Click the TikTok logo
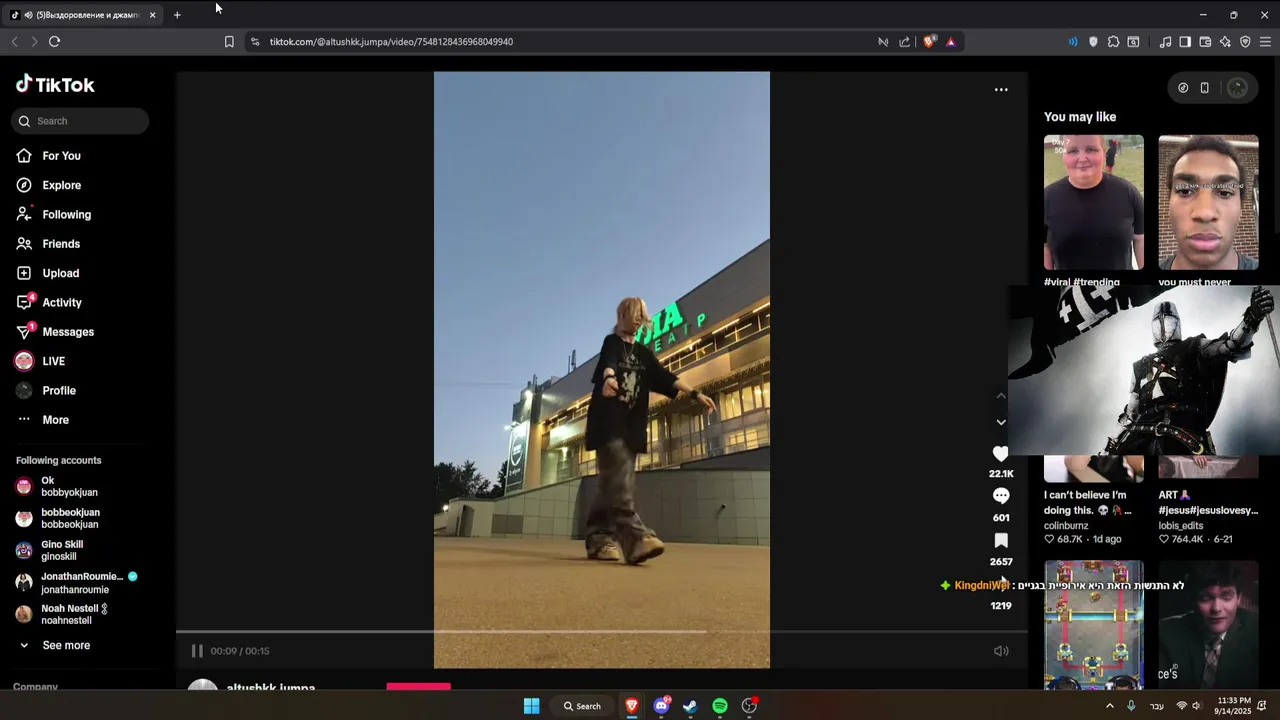Viewport: 1280px width, 720px height. click(55, 85)
